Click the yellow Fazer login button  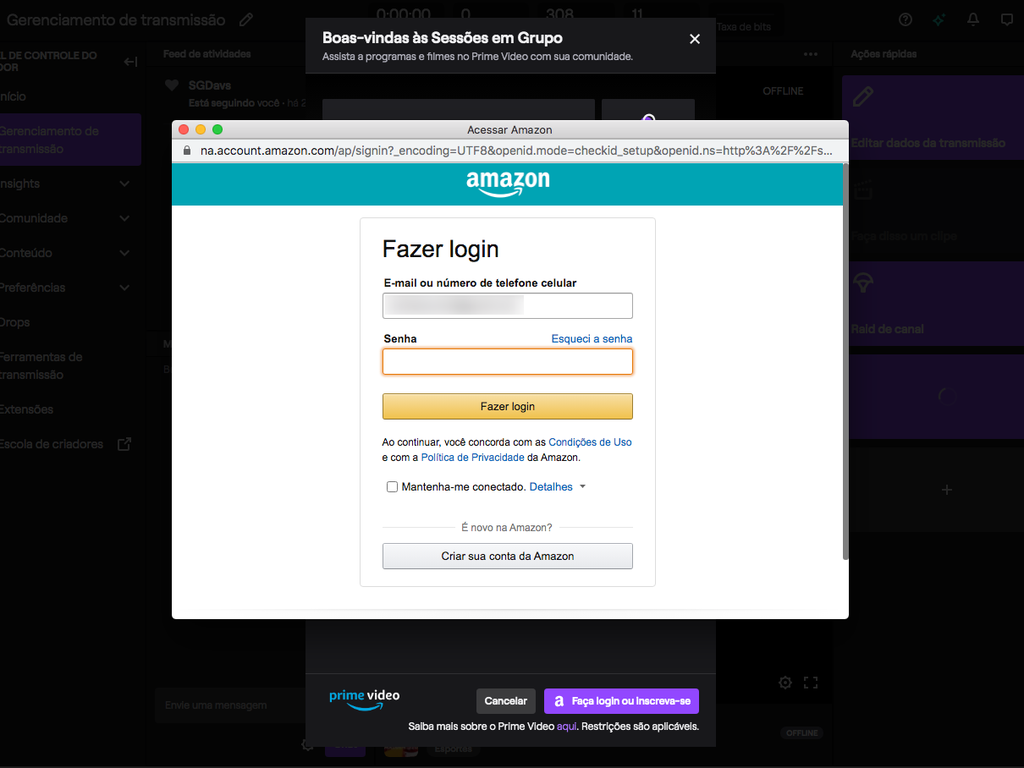[x=507, y=406]
